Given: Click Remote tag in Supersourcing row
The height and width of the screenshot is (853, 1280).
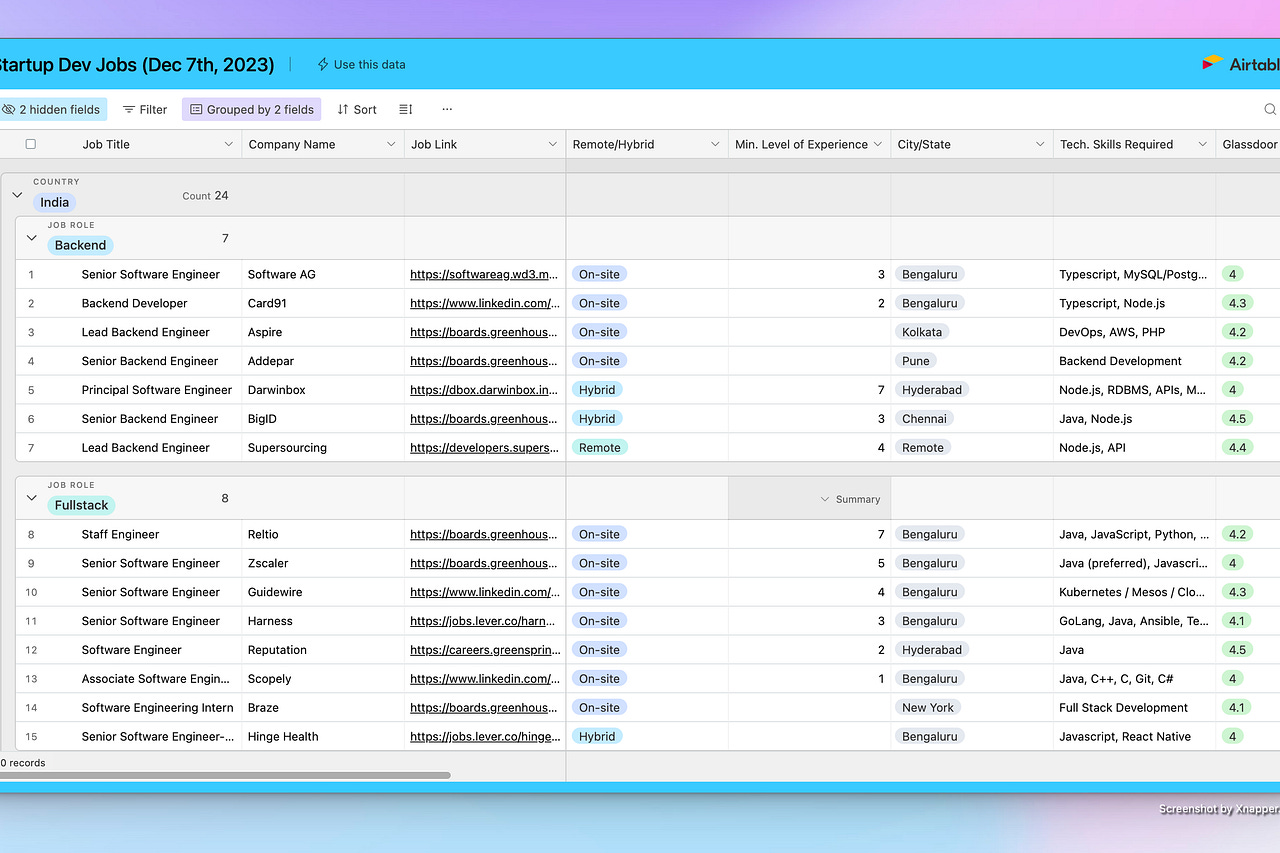Looking at the screenshot, I should click(600, 448).
